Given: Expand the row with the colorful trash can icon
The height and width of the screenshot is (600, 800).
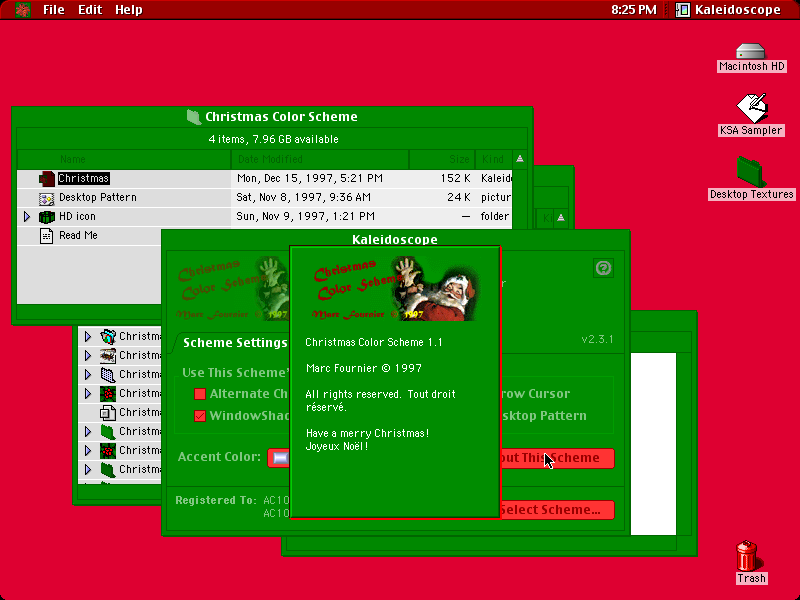Looking at the screenshot, I should click(88, 336).
